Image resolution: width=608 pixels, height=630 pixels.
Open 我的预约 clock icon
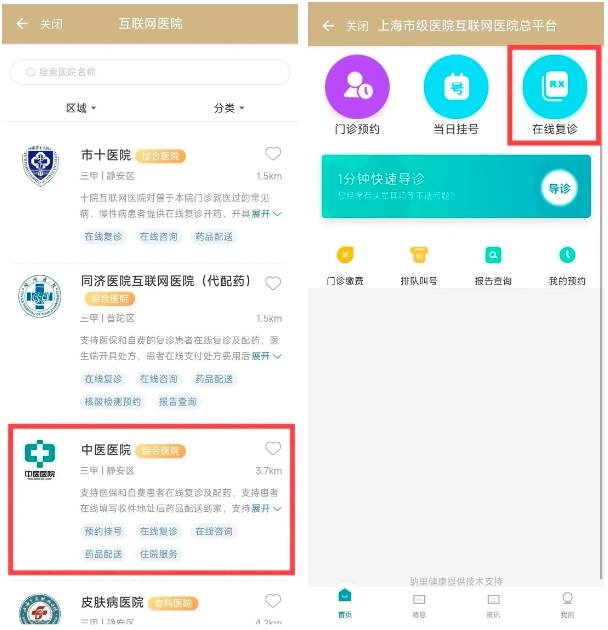[567, 255]
